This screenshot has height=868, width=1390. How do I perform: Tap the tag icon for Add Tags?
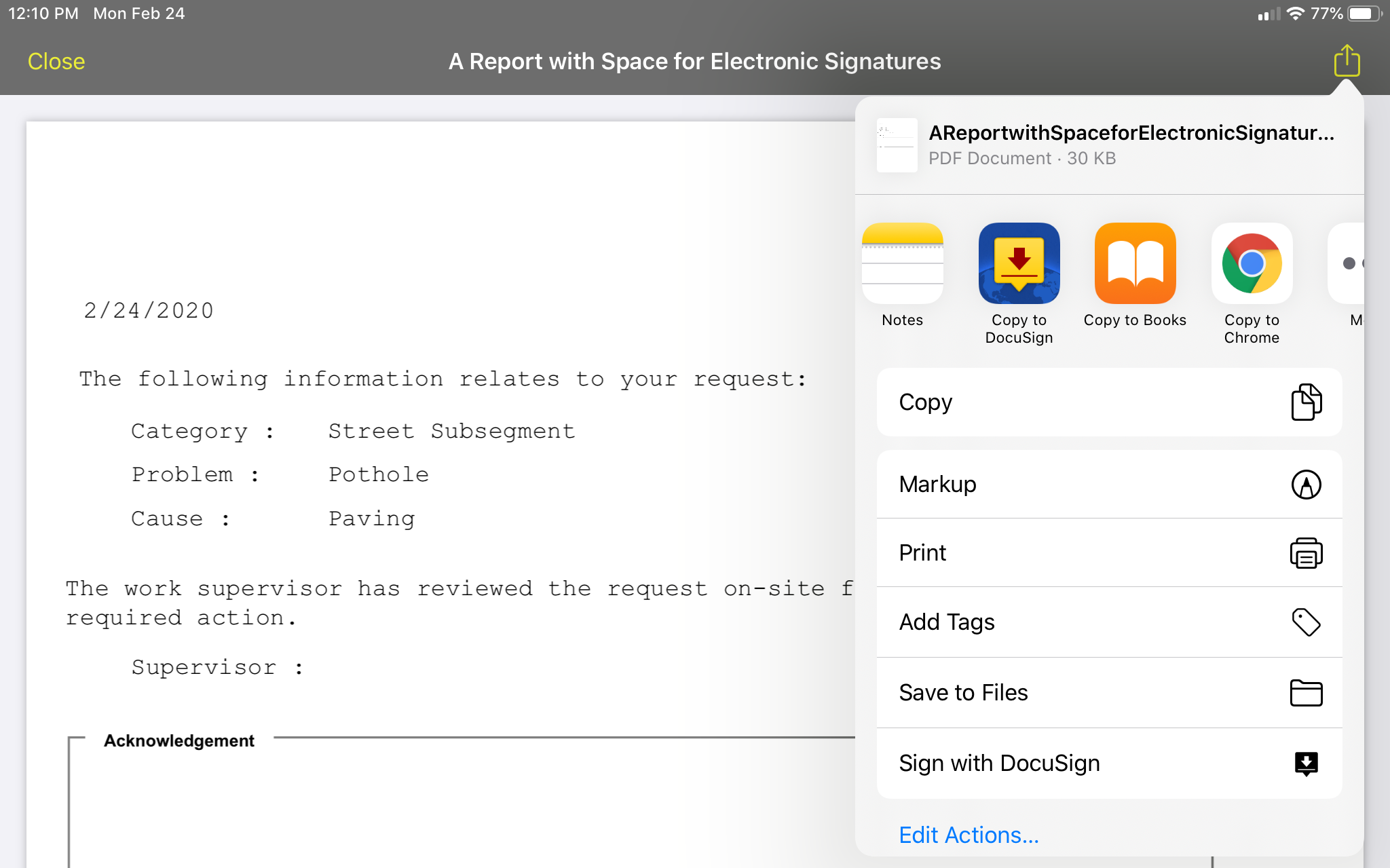pos(1306,622)
